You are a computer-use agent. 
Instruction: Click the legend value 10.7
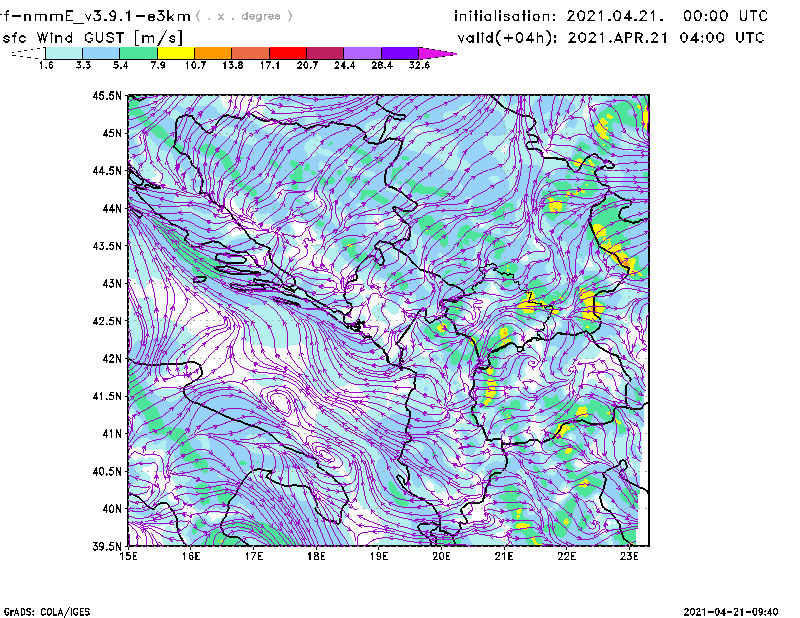click(x=195, y=65)
